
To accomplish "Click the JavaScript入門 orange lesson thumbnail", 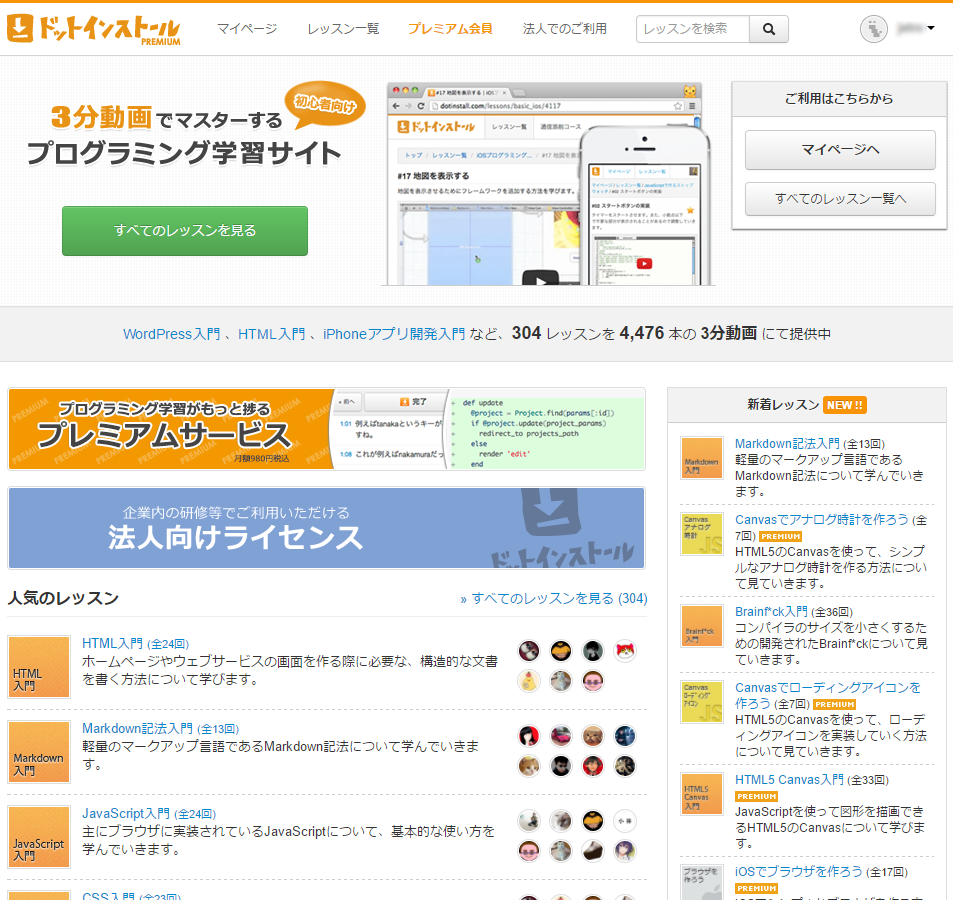I will [x=39, y=837].
